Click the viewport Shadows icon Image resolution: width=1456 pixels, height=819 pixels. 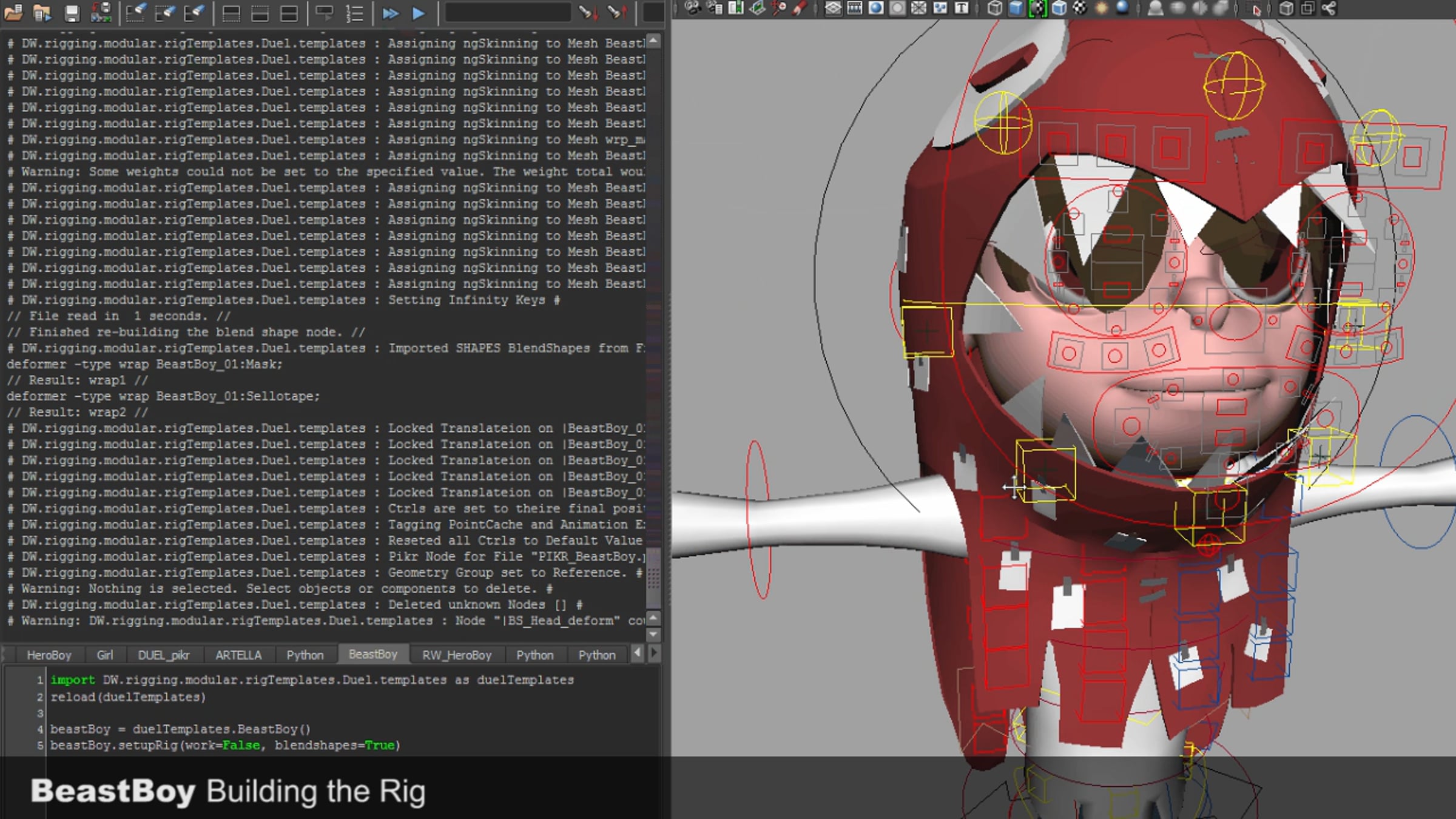click(1123, 8)
